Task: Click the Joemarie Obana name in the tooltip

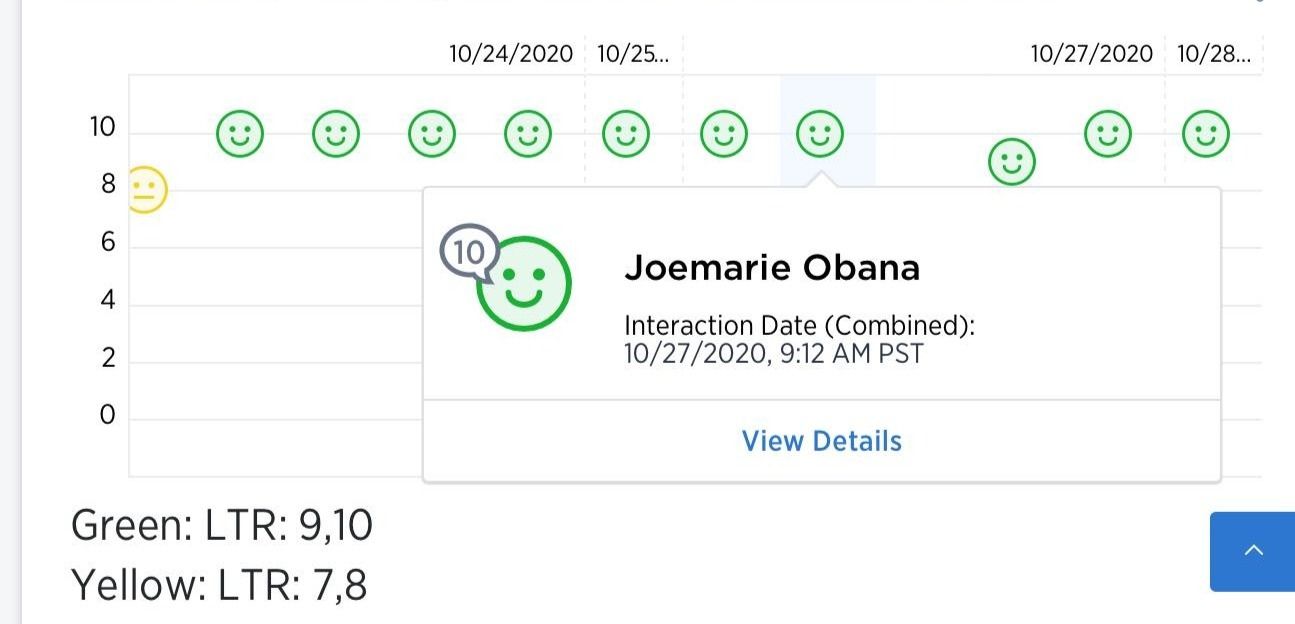Action: point(772,267)
